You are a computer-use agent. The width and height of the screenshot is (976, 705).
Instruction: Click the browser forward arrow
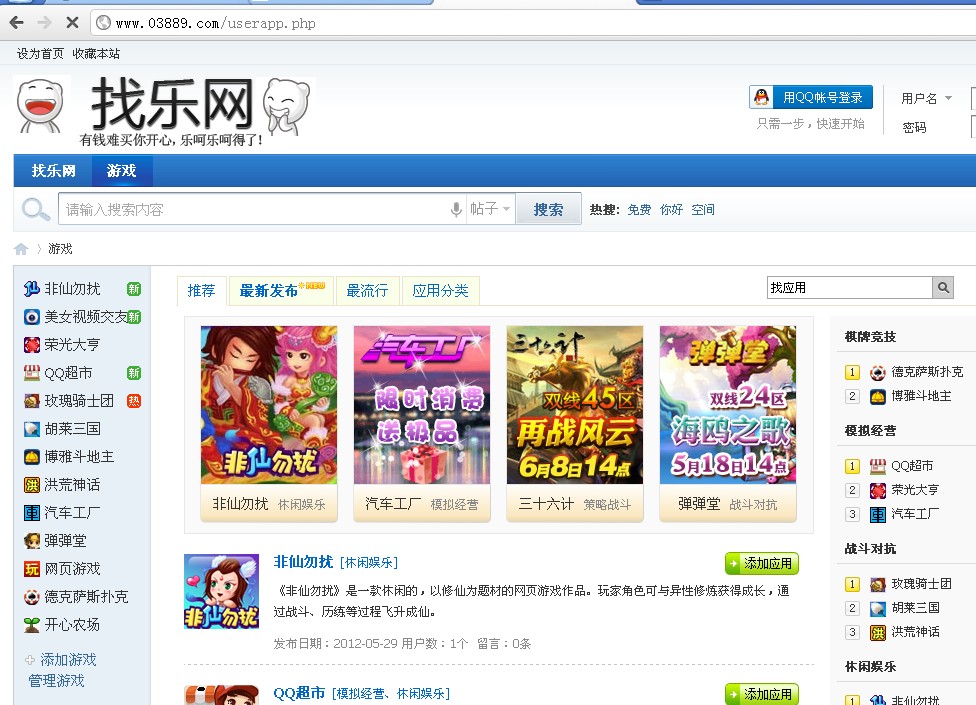(x=44, y=23)
